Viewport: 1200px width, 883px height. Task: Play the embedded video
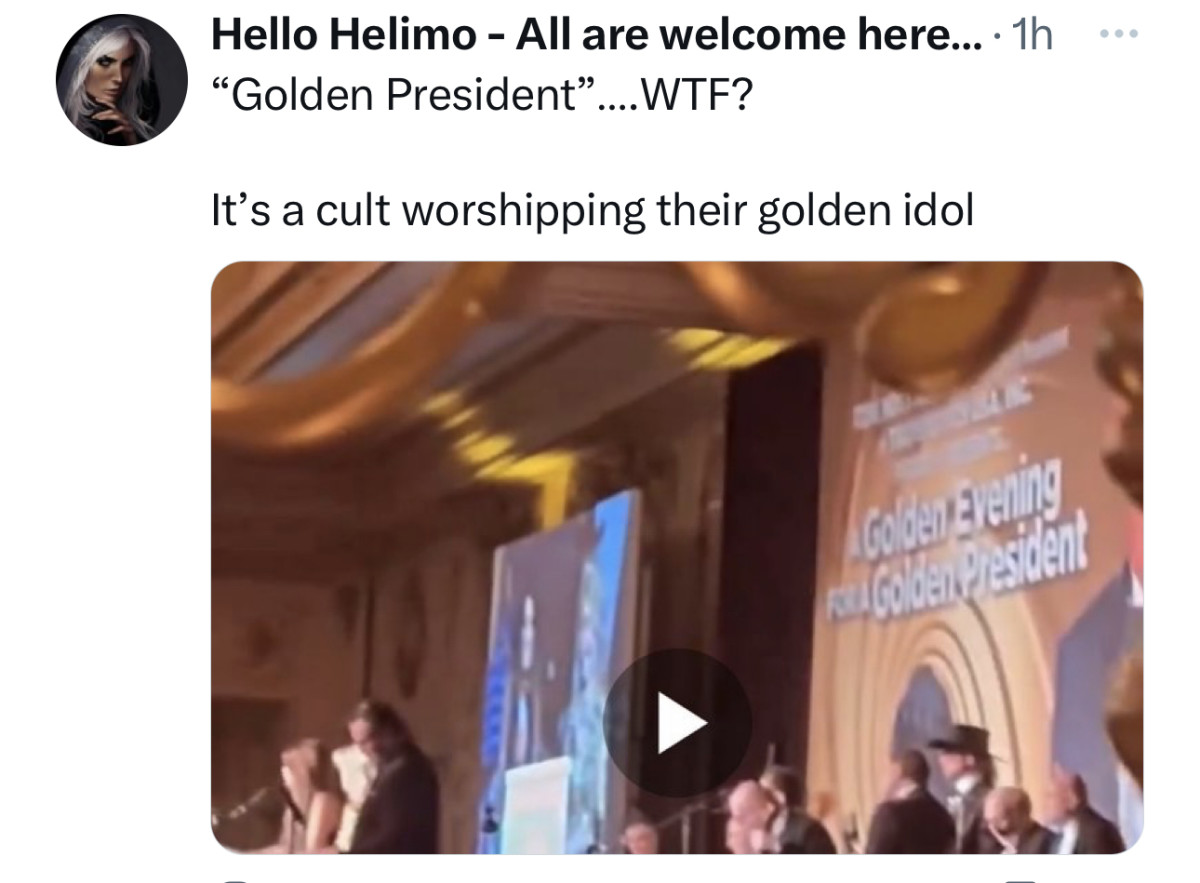pyautogui.click(x=677, y=723)
